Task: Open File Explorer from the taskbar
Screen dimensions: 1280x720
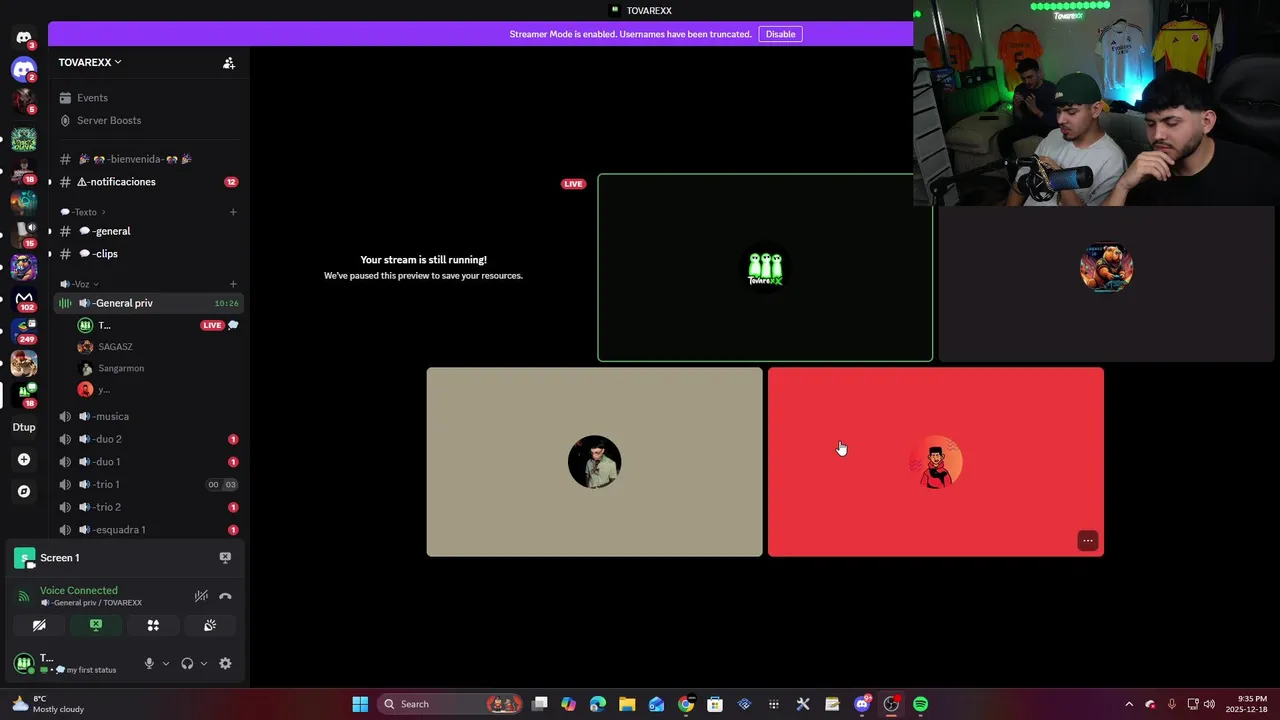Action: pos(627,704)
